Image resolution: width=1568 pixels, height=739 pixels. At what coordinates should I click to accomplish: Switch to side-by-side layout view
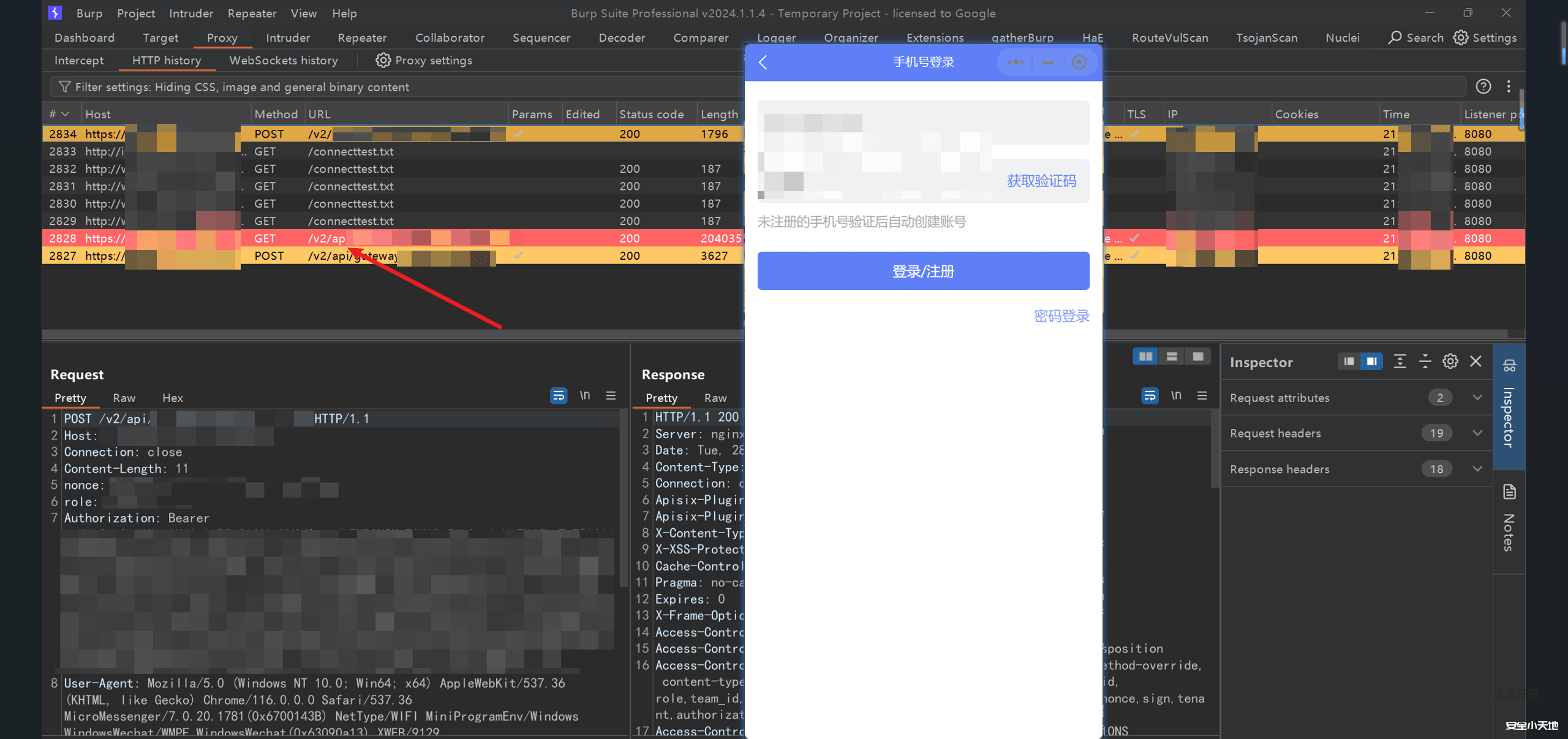(x=1145, y=357)
